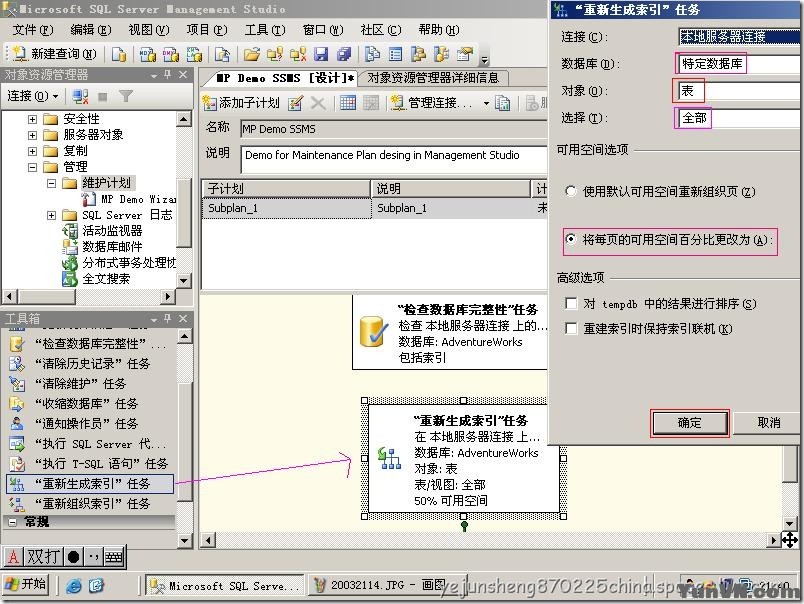Open the 数据库 combo showing 特定数据库
Screen dimensions: 804x604
[x=738, y=64]
